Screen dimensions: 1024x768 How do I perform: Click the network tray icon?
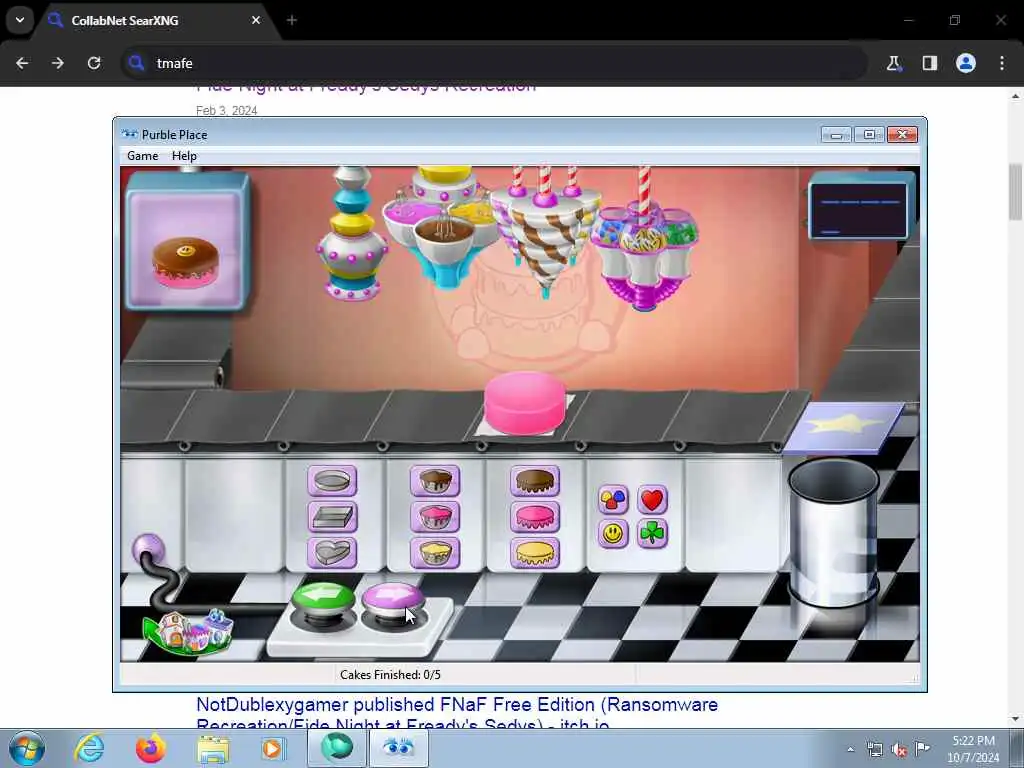click(x=875, y=750)
